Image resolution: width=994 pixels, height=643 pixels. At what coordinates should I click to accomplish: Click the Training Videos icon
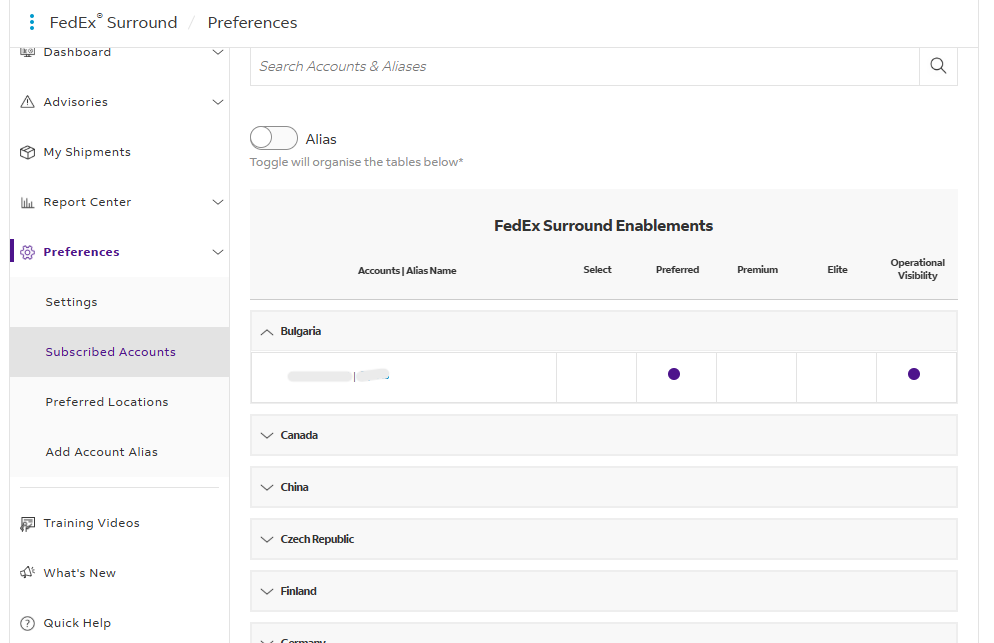[x=26, y=522]
